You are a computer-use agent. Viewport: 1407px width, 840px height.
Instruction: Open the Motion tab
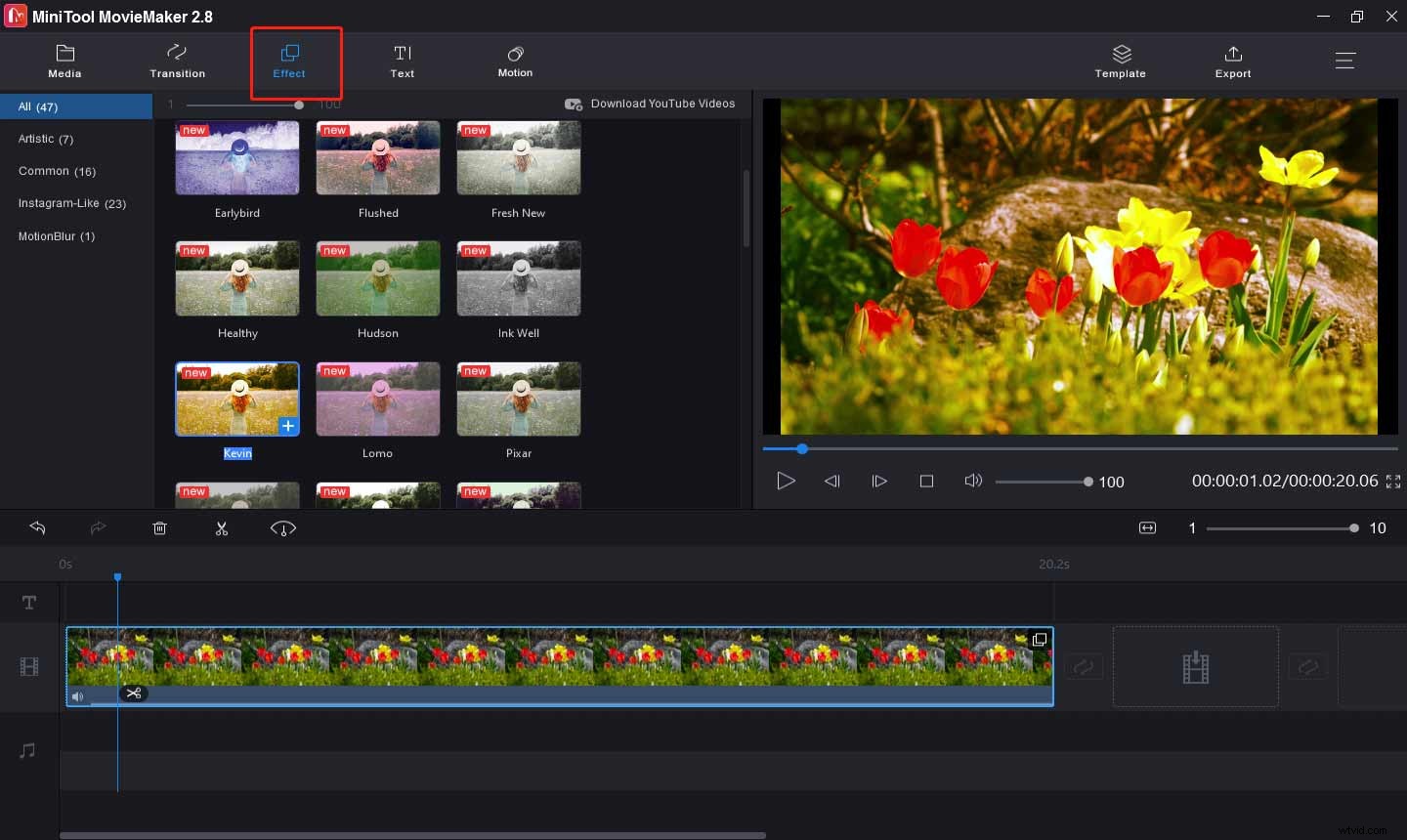(515, 61)
